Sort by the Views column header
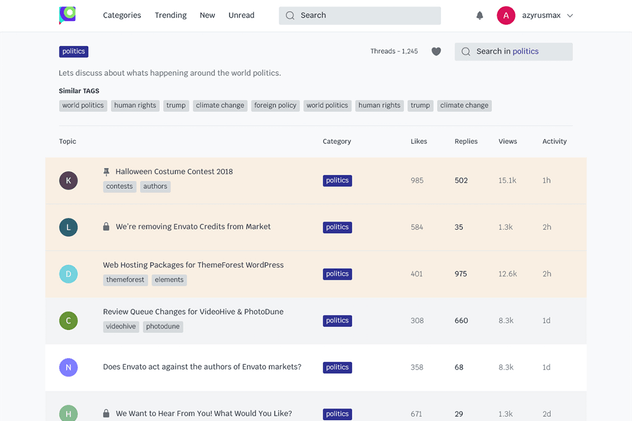This screenshot has height=421, width=632. pos(507,141)
